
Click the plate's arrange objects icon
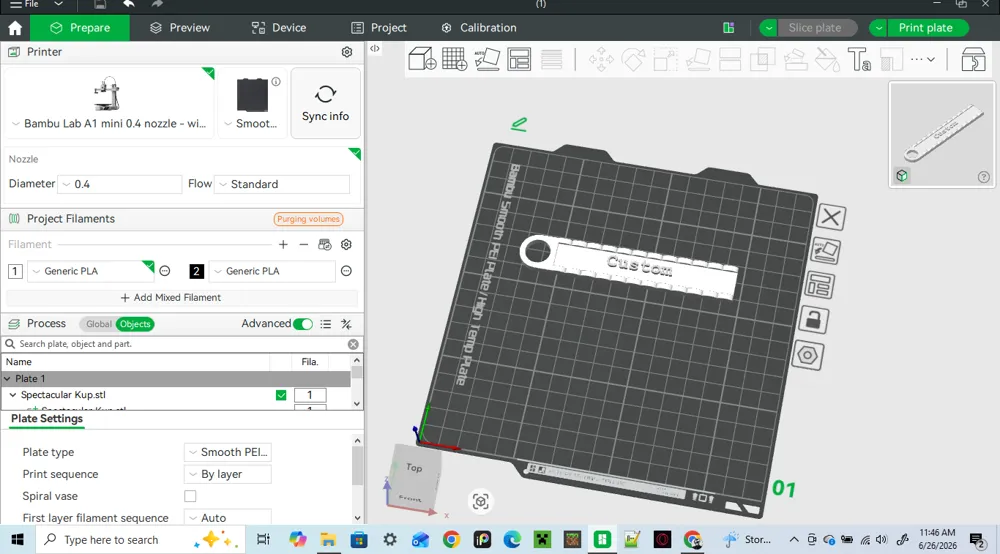(820, 285)
